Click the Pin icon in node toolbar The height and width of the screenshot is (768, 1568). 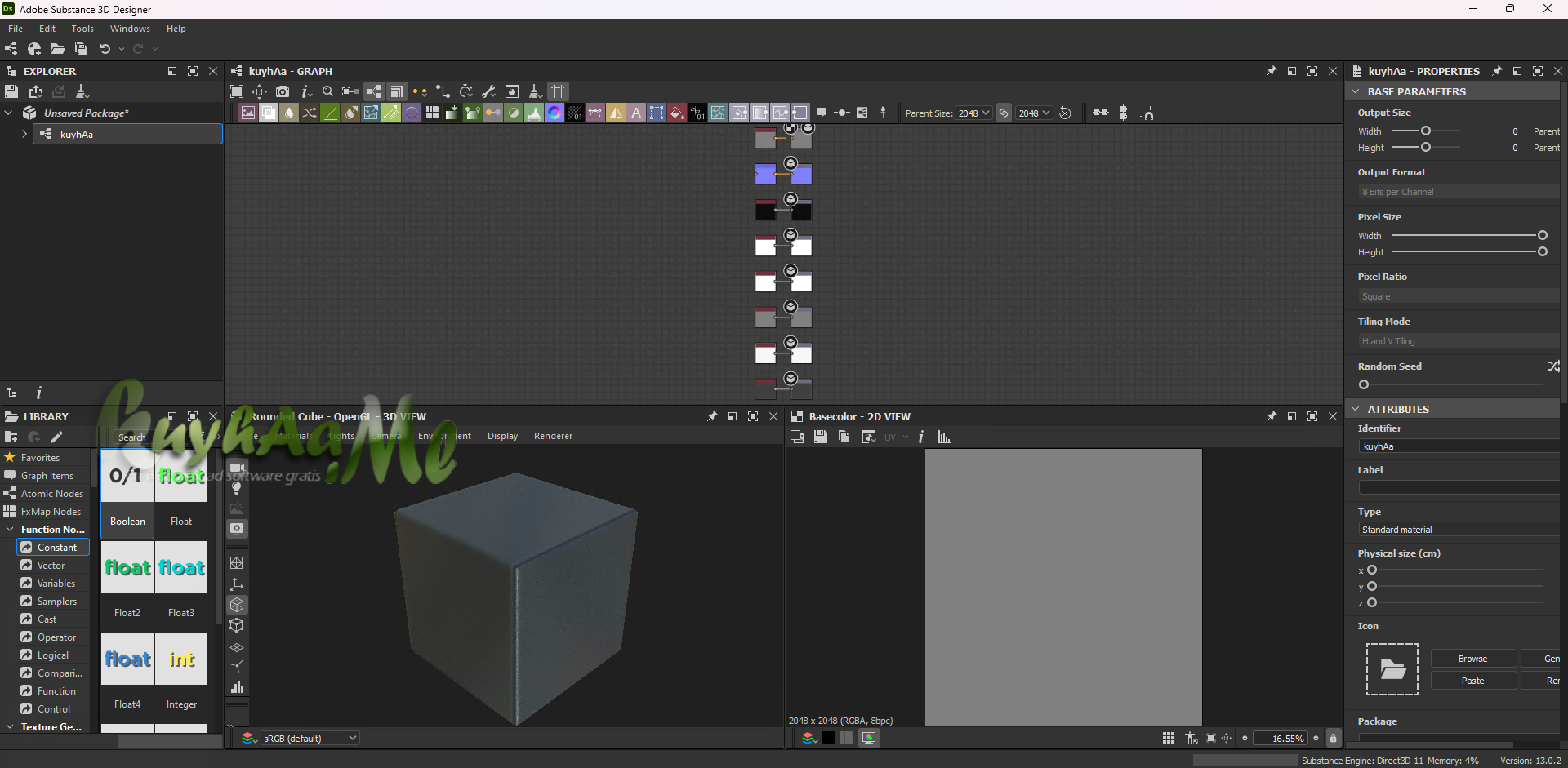883,113
